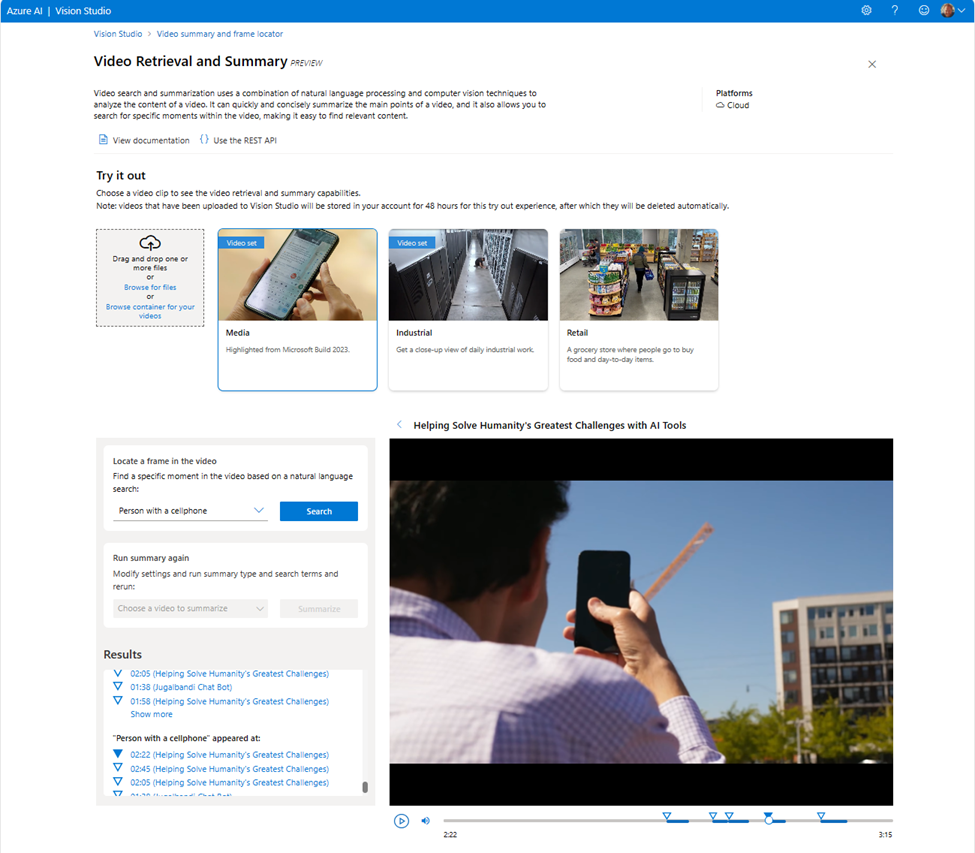
Task: Click the curly braces REST API icon
Action: (x=204, y=140)
